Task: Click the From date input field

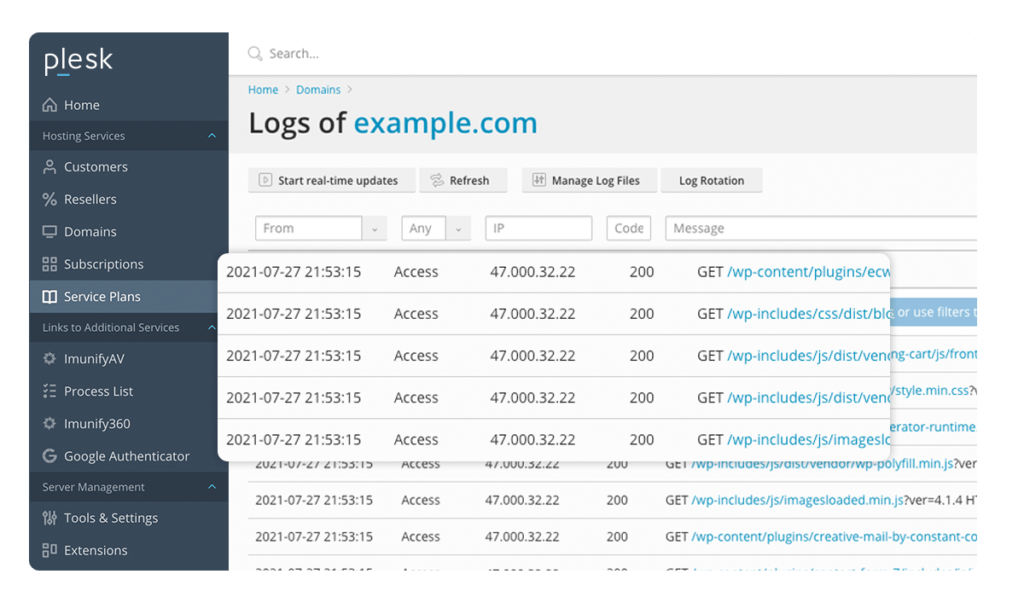Action: click(308, 229)
